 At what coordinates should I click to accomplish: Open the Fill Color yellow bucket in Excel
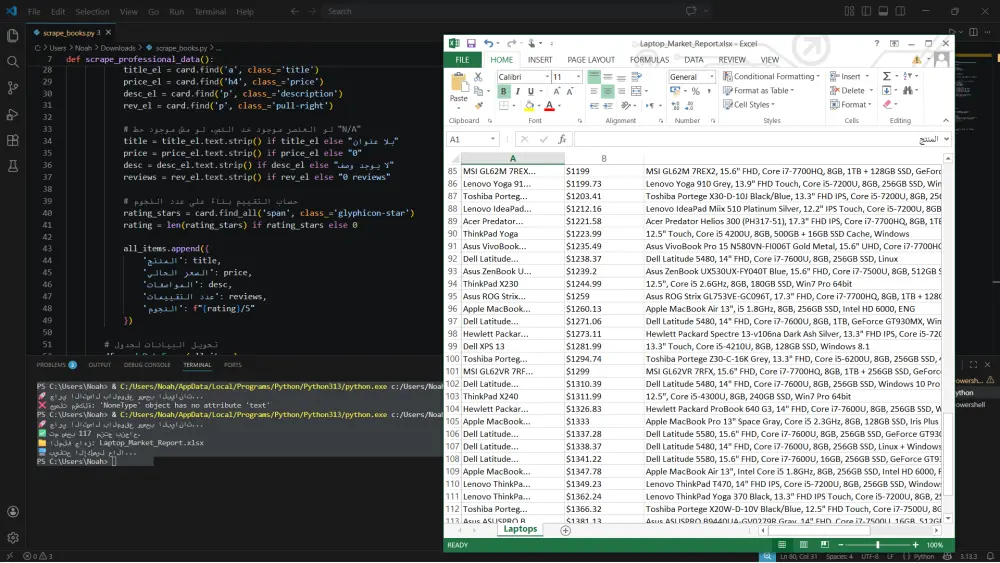coord(529,106)
